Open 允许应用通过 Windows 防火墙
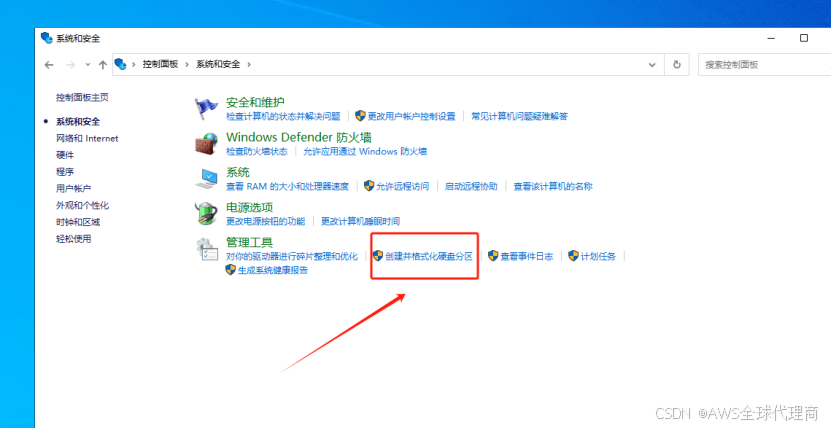Image resolution: width=831 pixels, height=429 pixels. (365, 152)
